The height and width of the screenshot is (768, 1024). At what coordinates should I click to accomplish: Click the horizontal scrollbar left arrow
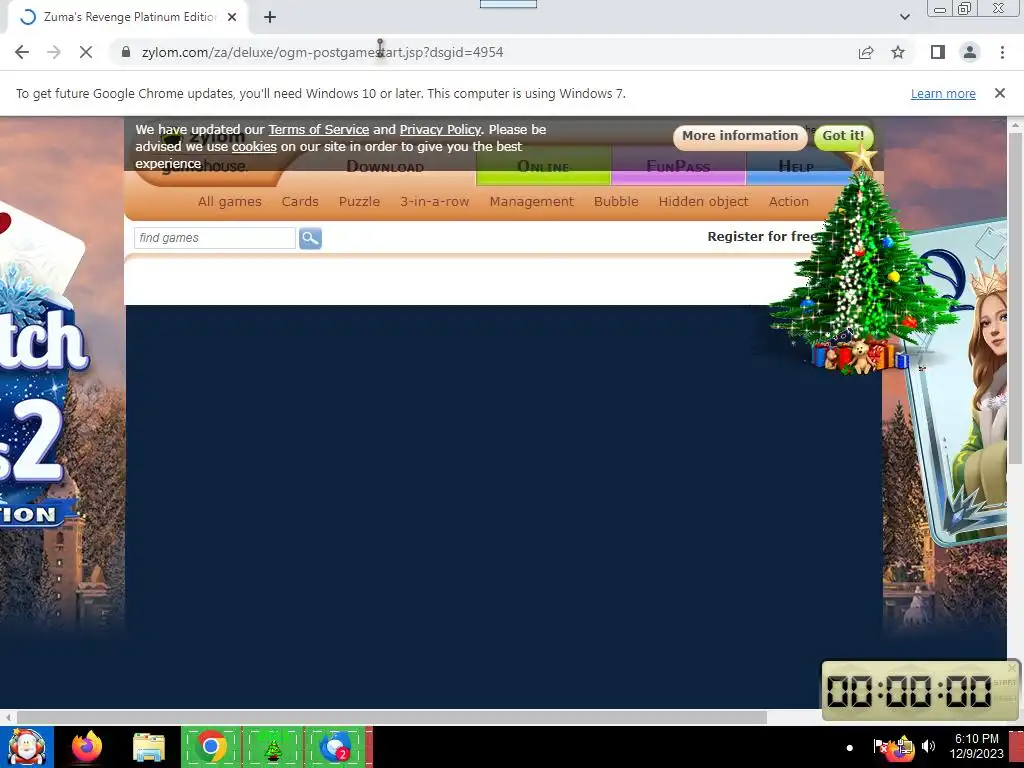[7, 717]
